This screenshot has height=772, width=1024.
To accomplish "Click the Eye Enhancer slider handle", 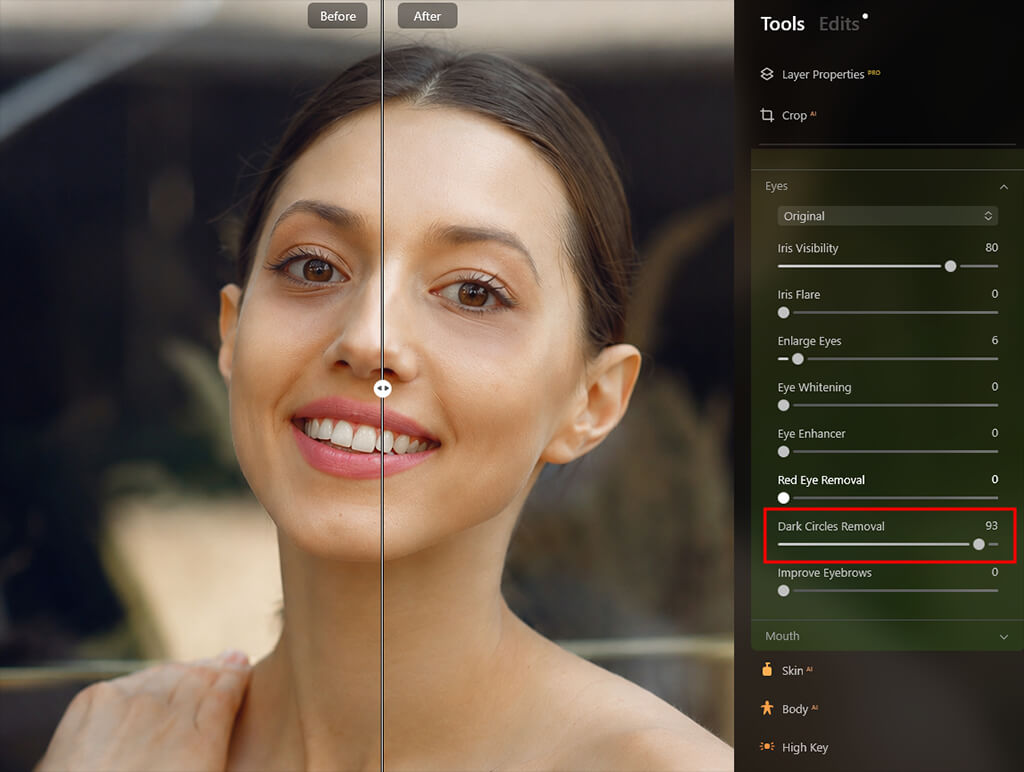I will tap(784, 451).
